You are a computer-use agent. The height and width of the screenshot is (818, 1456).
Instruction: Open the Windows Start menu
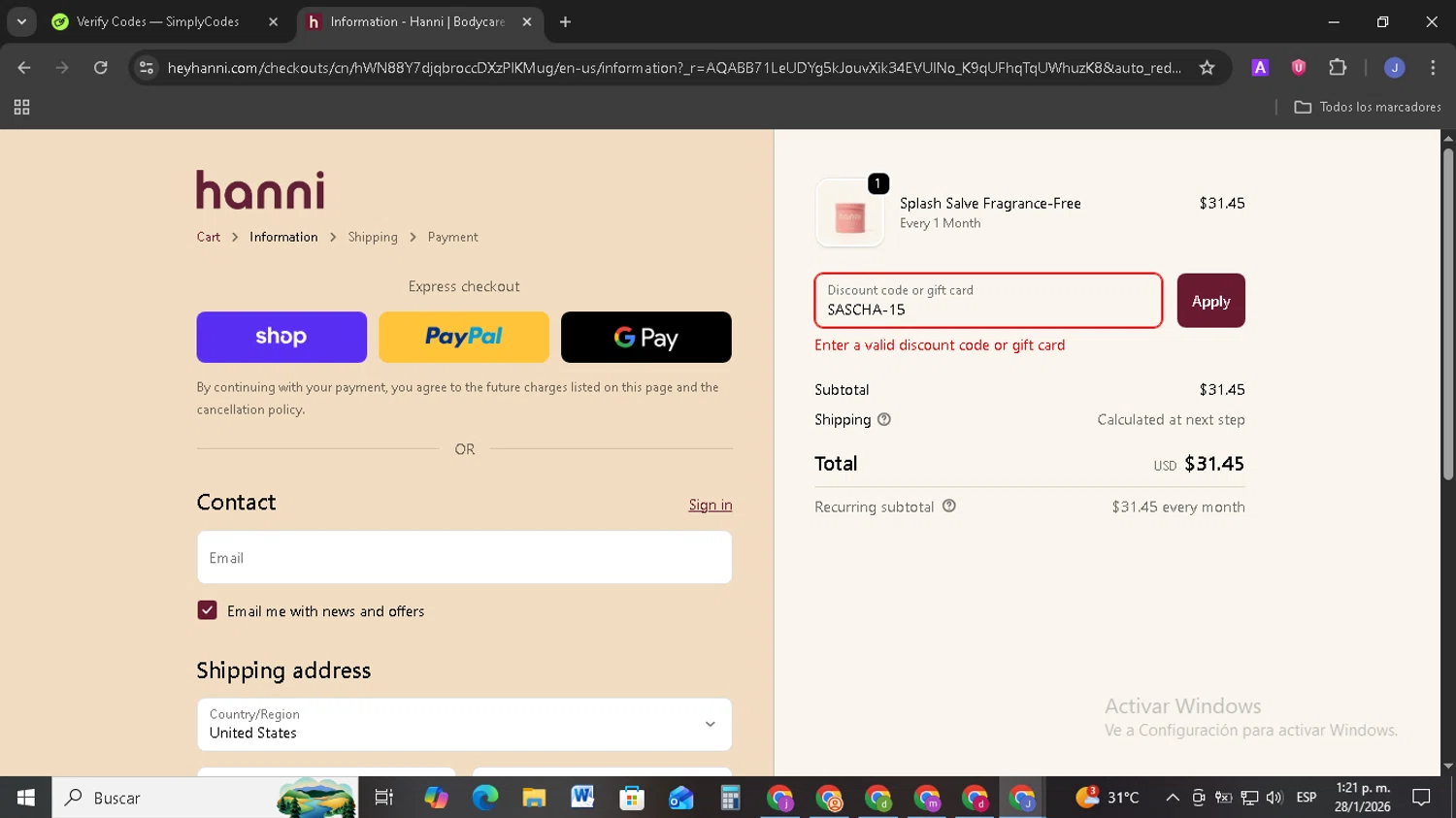[x=25, y=798]
